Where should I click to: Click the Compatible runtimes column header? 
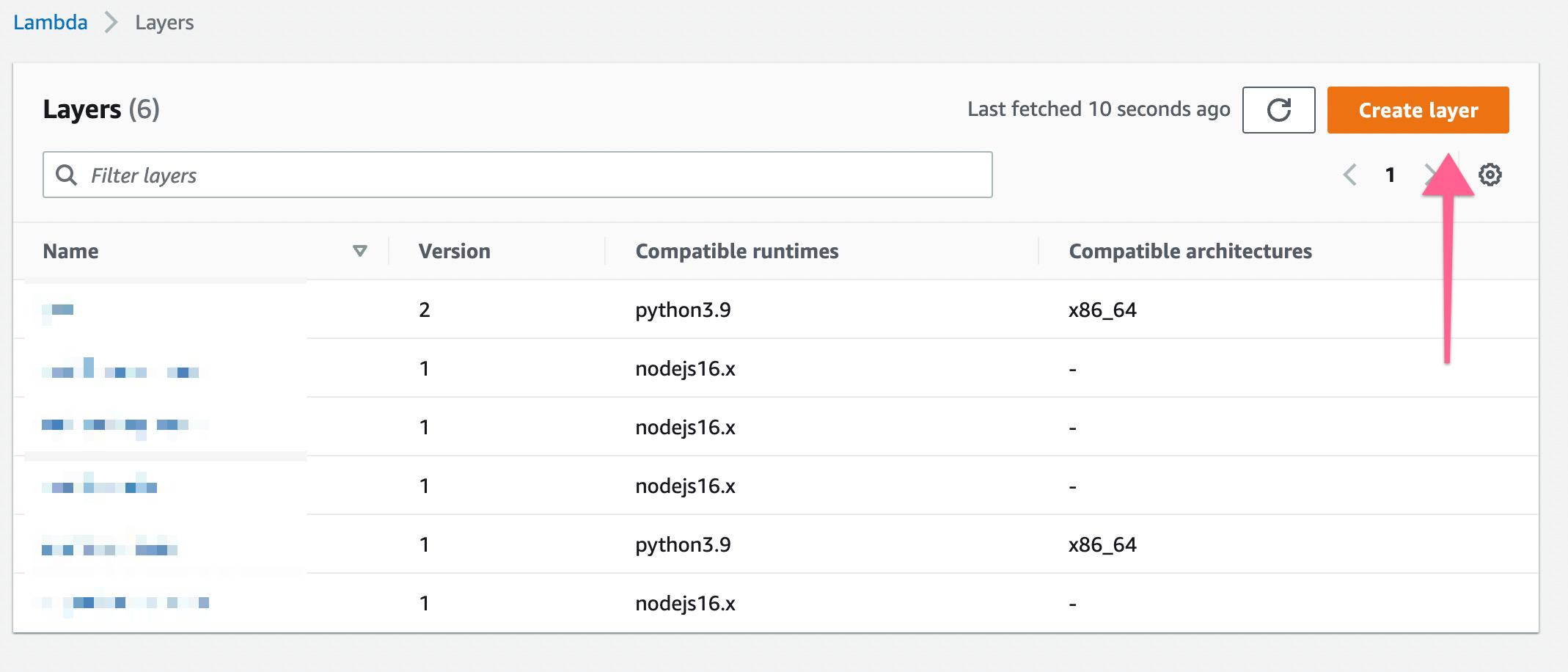point(736,251)
